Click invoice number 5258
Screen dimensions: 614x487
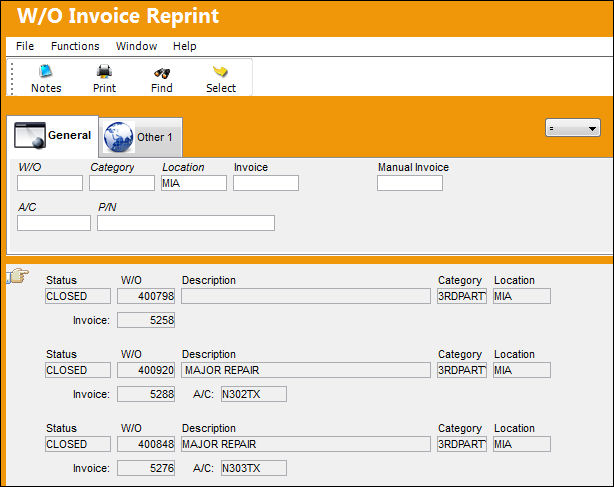click(x=146, y=320)
